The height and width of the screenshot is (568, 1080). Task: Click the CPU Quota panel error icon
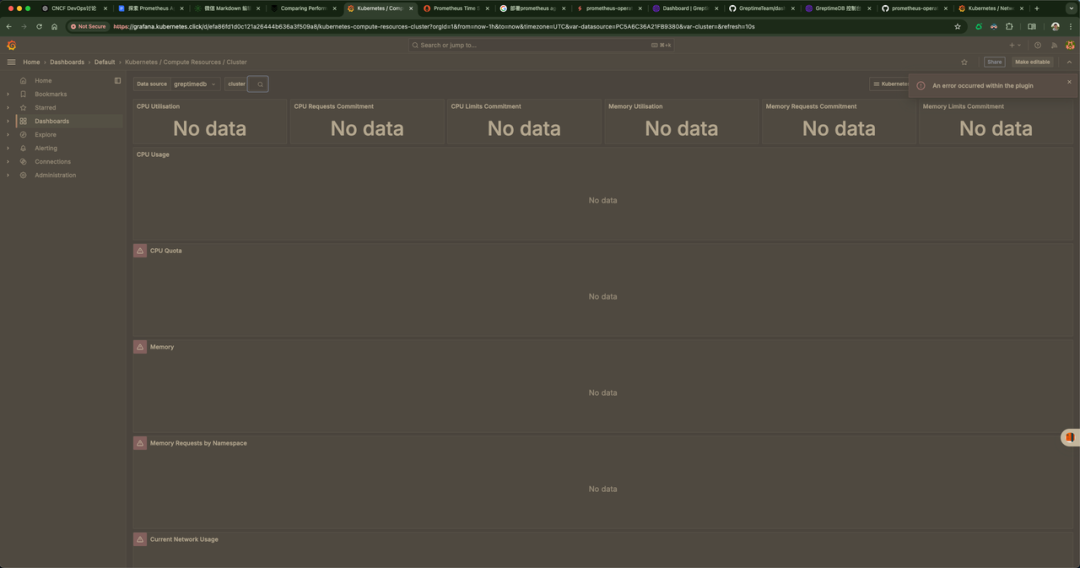click(x=140, y=250)
